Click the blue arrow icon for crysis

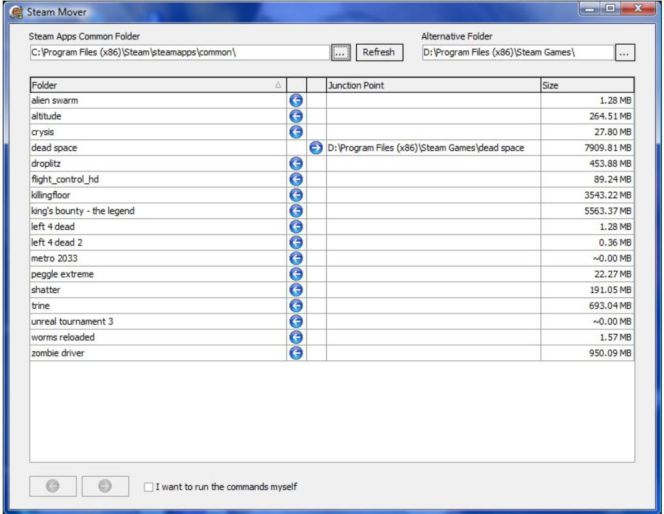296,132
